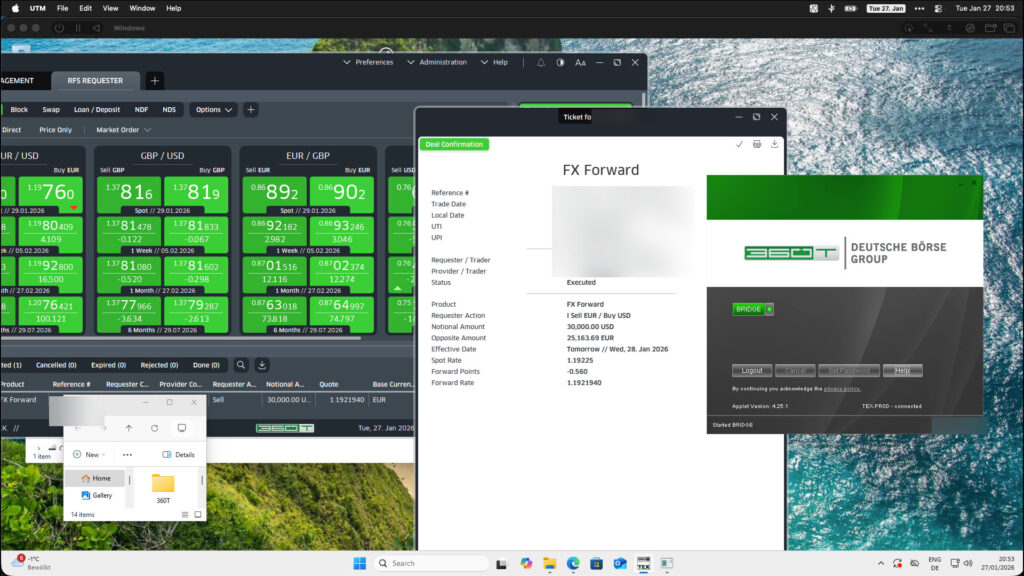Print the FX Forward deal confirmation

coord(757,145)
